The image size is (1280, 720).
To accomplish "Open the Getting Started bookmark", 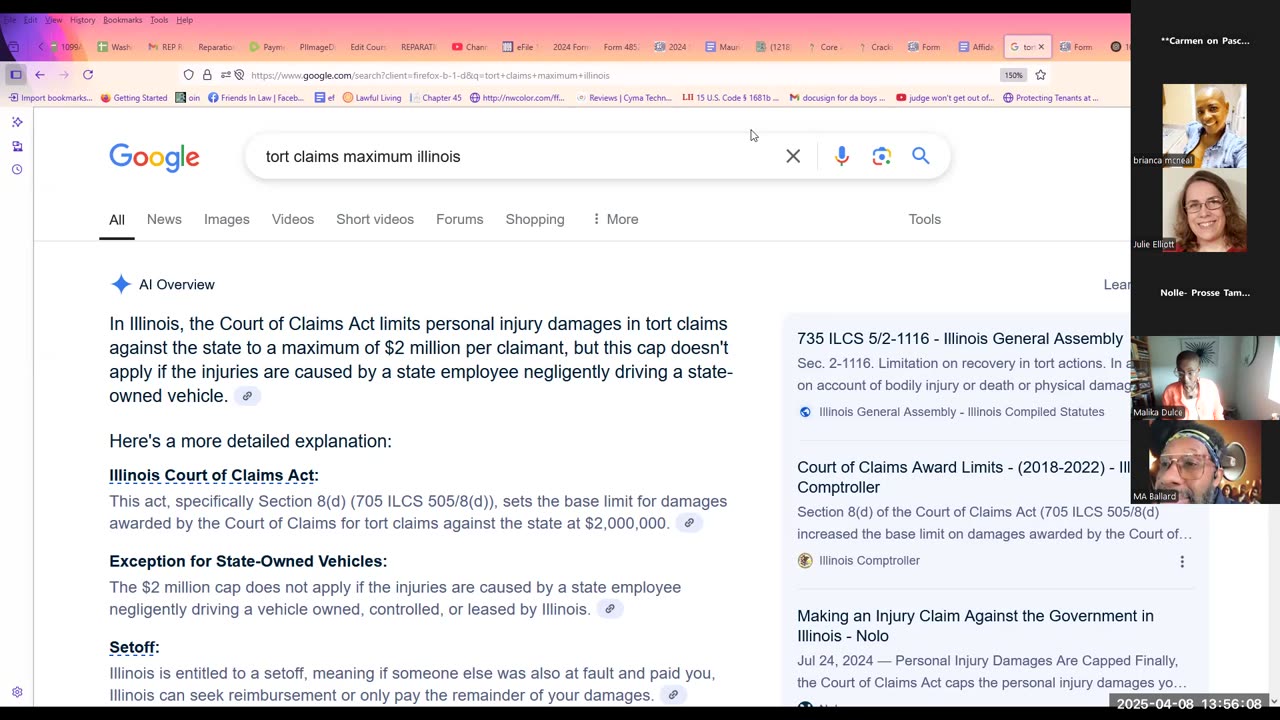I will coord(134,98).
